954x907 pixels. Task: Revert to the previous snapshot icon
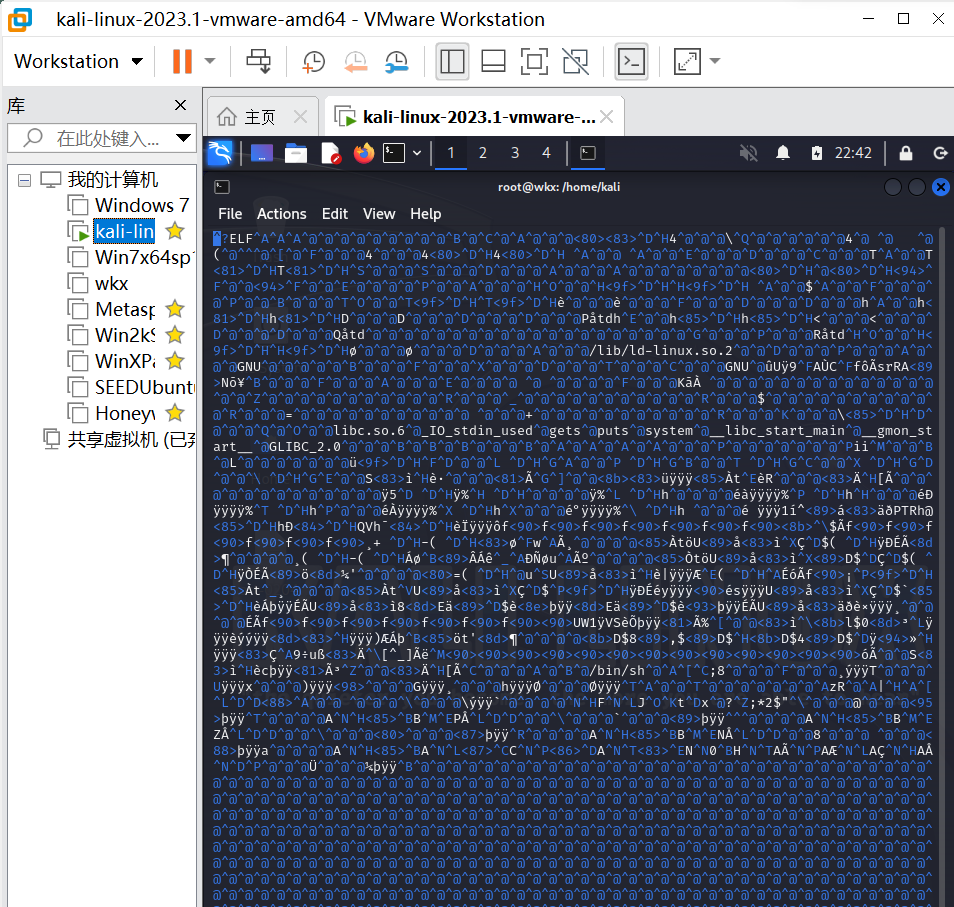click(x=355, y=61)
